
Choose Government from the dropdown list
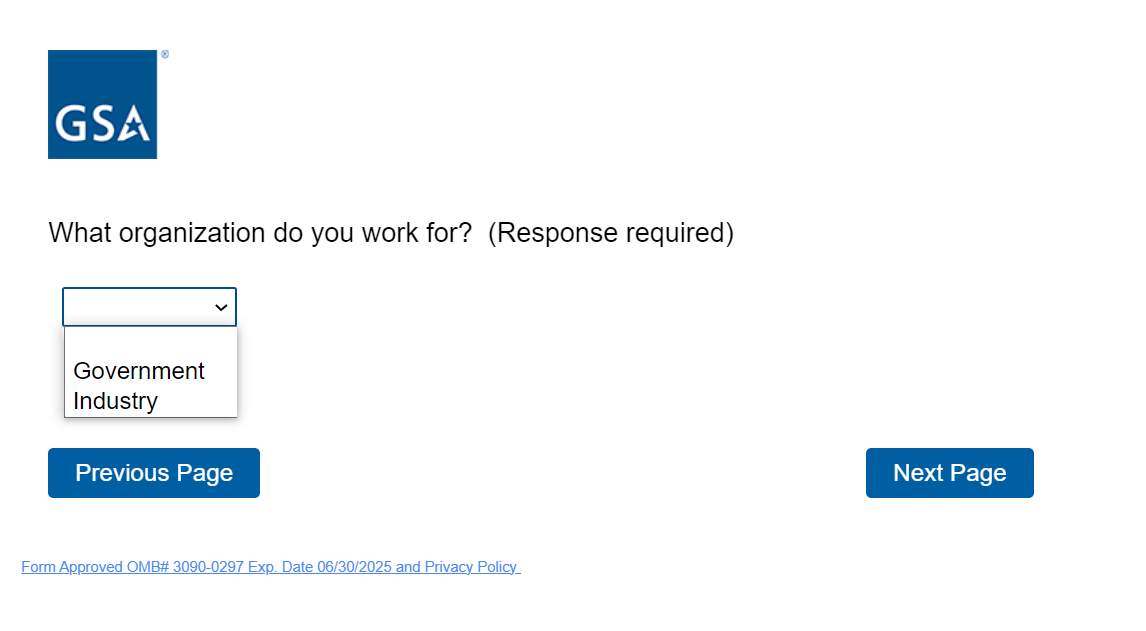pos(139,371)
